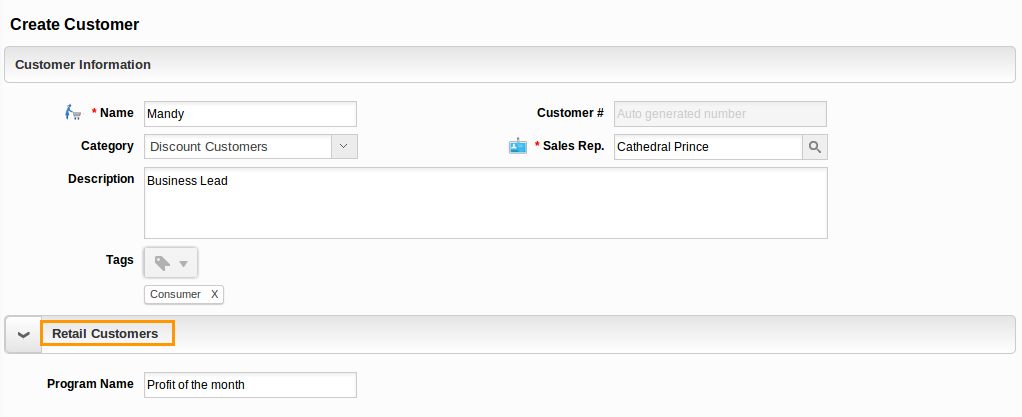Click the Customer Information section header
The height and width of the screenshot is (417, 1022).
point(83,65)
